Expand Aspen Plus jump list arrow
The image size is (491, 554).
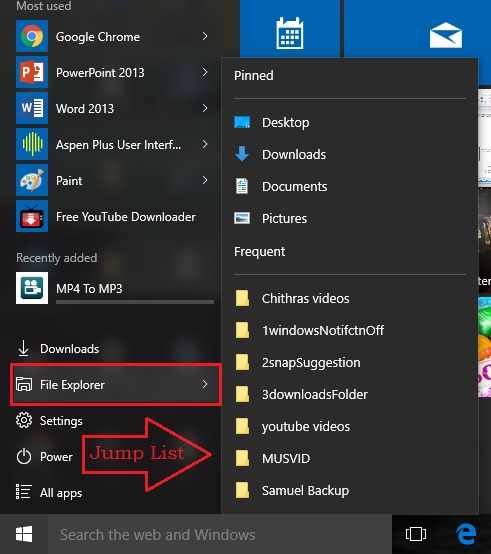[x=205, y=144]
